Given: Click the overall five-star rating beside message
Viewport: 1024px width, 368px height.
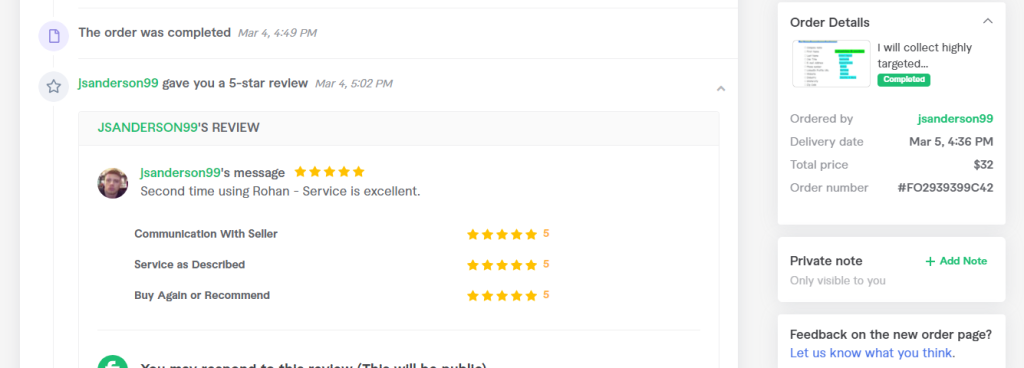Looking at the screenshot, I should [x=329, y=172].
